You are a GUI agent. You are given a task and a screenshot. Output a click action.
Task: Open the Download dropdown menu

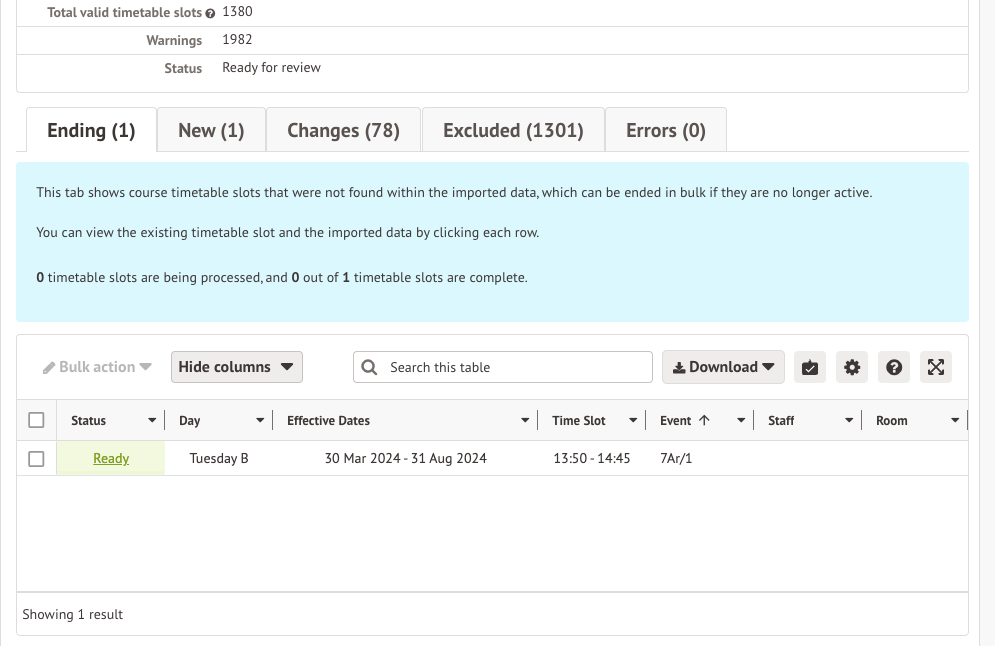(723, 367)
